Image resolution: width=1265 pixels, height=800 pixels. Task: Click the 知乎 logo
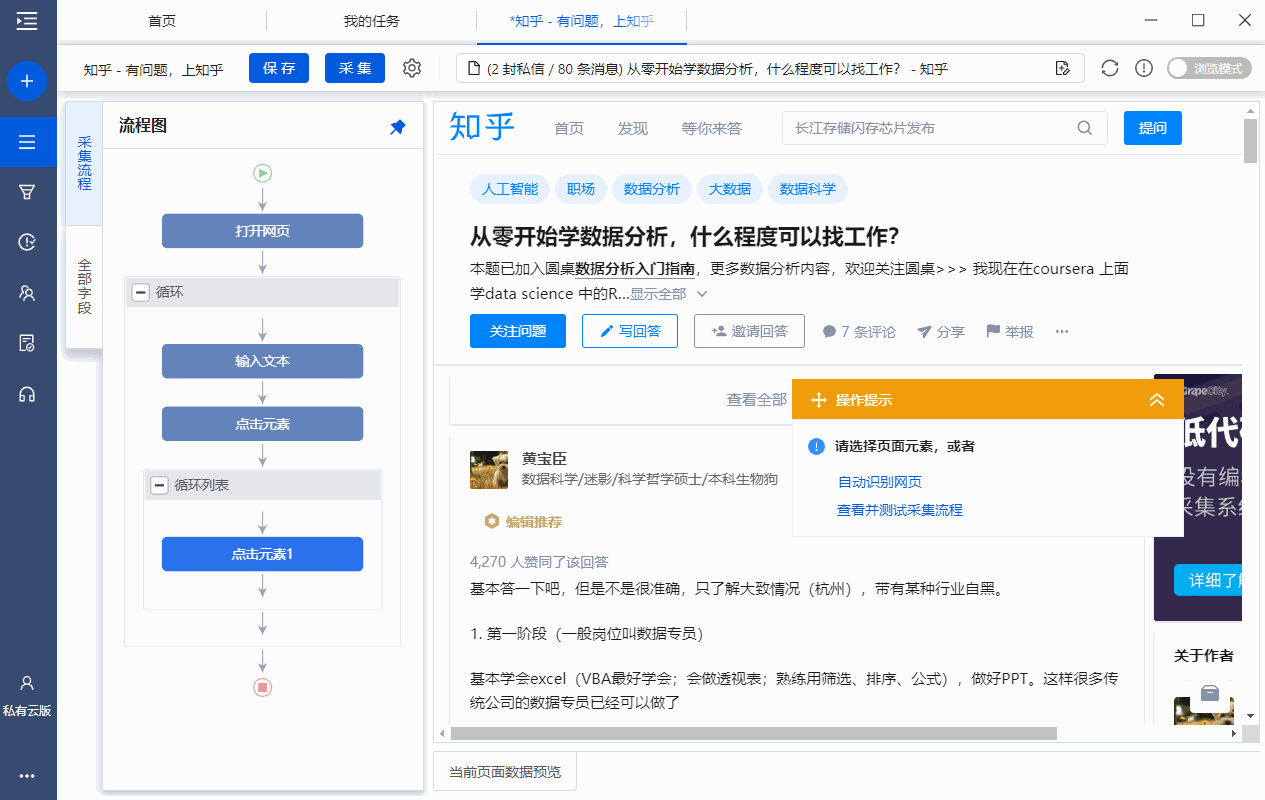tap(482, 128)
